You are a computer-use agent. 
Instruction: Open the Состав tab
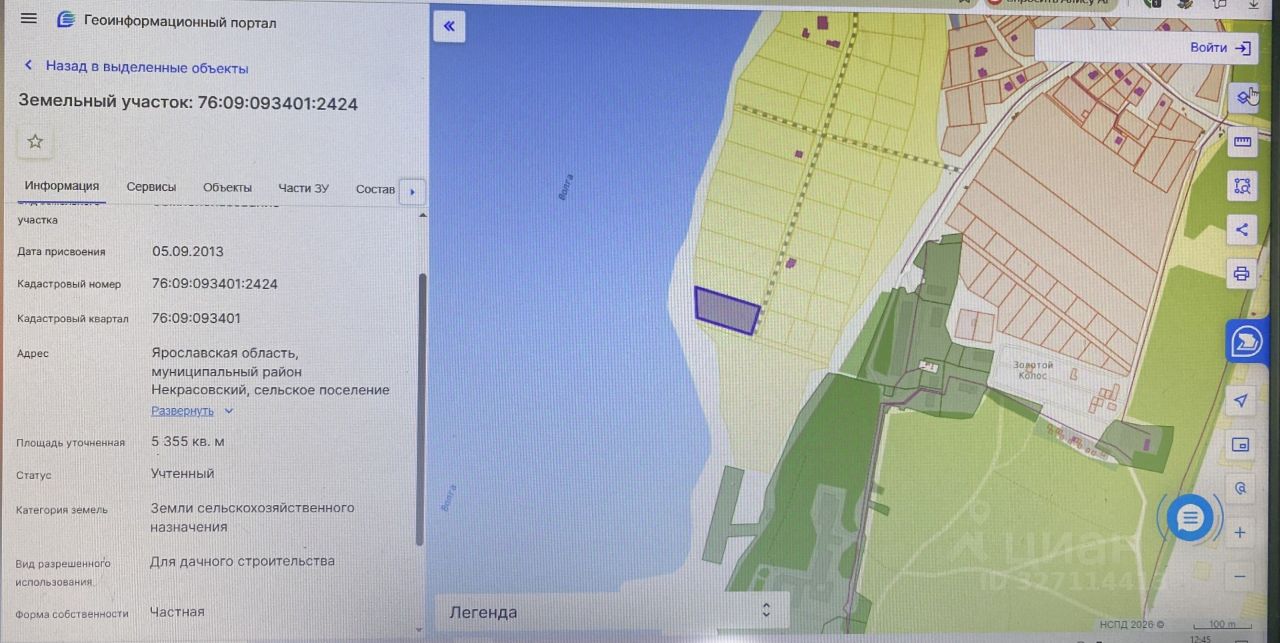(375, 189)
